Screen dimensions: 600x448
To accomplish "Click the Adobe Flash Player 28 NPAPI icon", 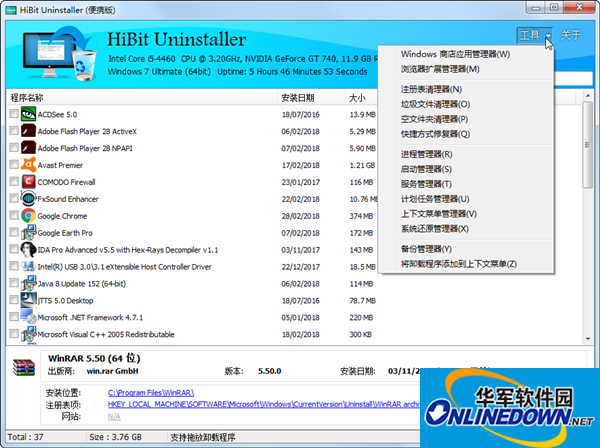I will tap(28, 148).
